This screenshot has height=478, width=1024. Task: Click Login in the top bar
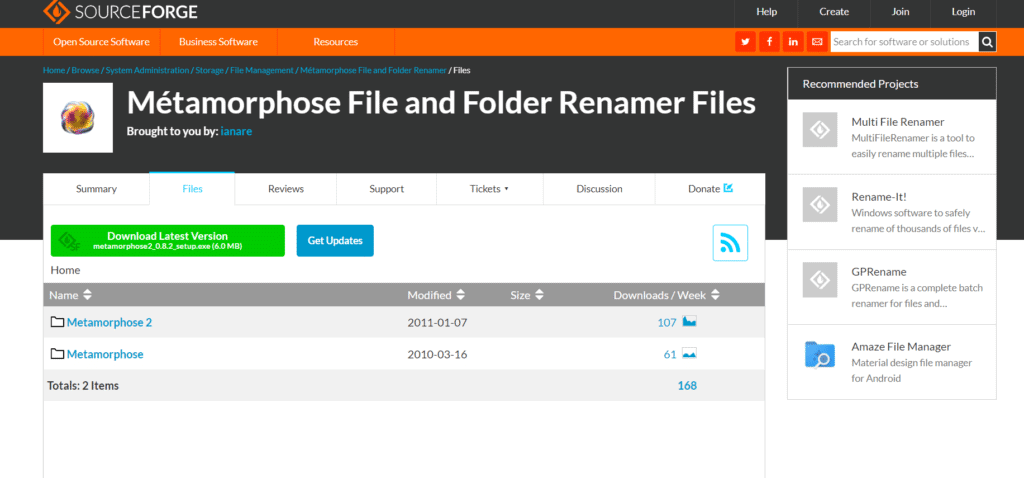click(963, 11)
